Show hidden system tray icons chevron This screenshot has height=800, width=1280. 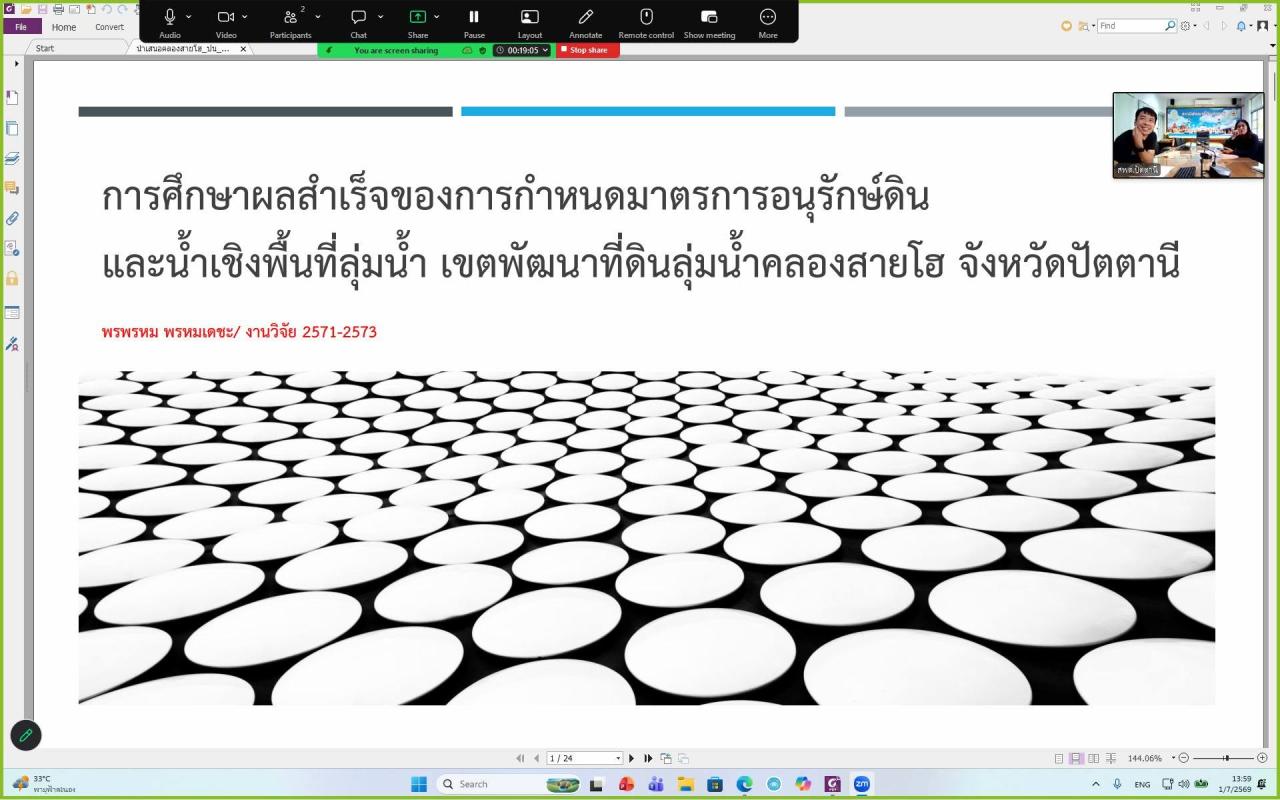pos(1095,784)
